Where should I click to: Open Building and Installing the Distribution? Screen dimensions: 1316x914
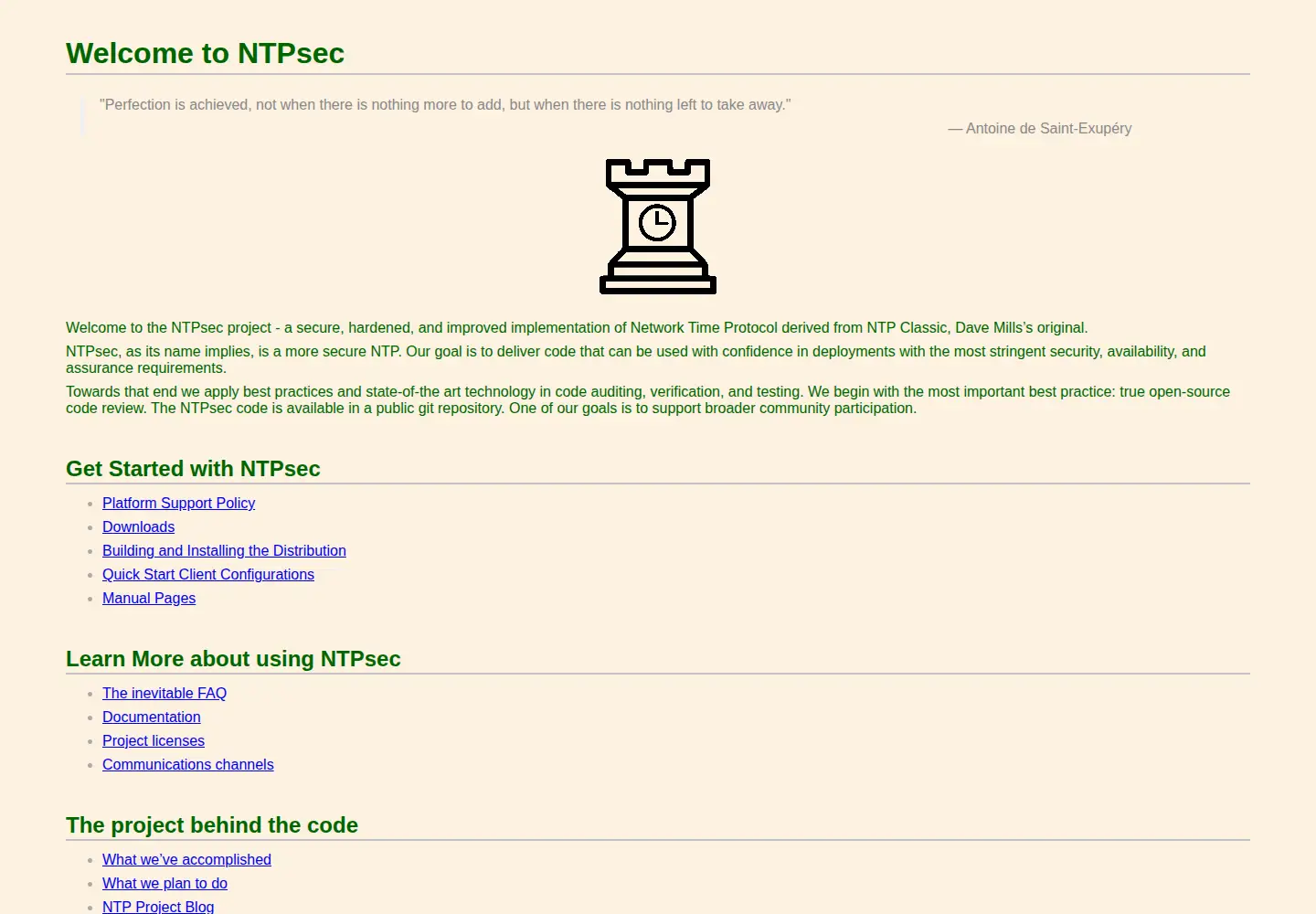coord(224,550)
